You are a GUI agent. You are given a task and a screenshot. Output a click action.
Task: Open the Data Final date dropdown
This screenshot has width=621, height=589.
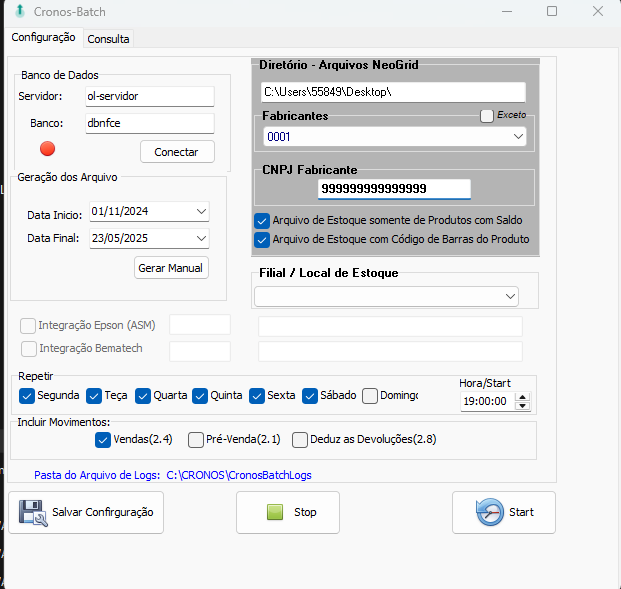coord(201,238)
